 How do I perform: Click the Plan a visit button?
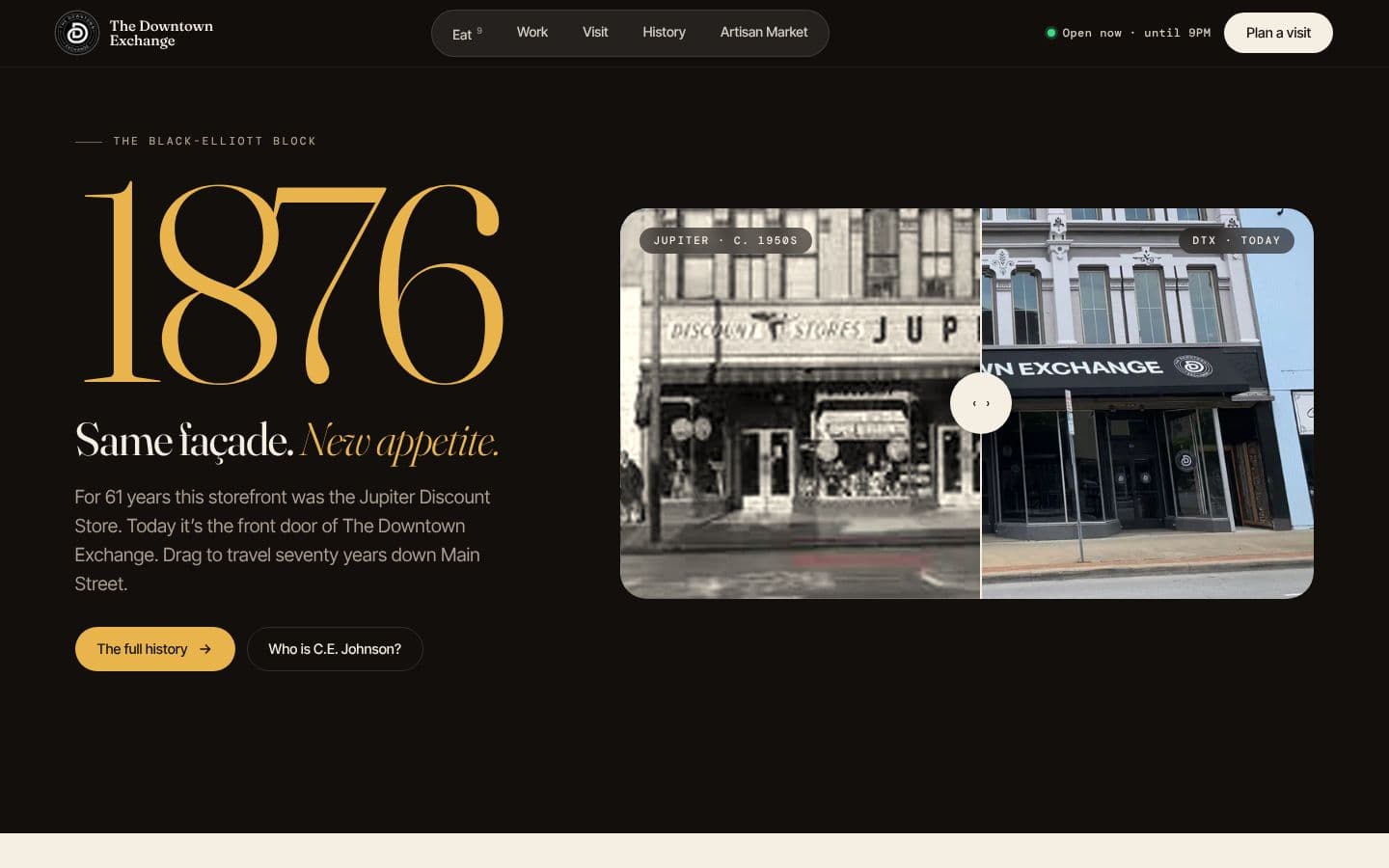pos(1278,33)
